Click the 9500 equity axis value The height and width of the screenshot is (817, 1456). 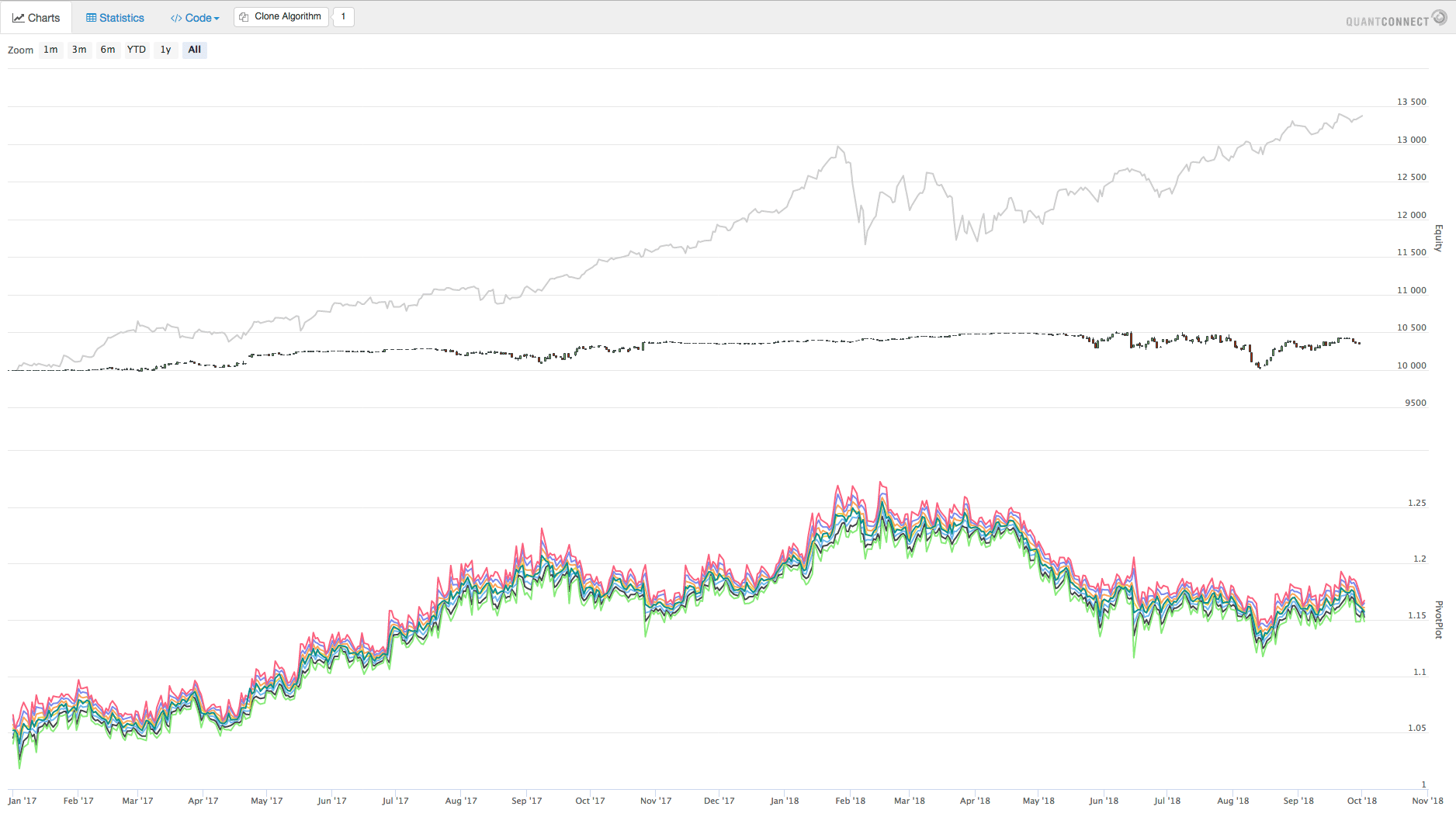click(1415, 403)
